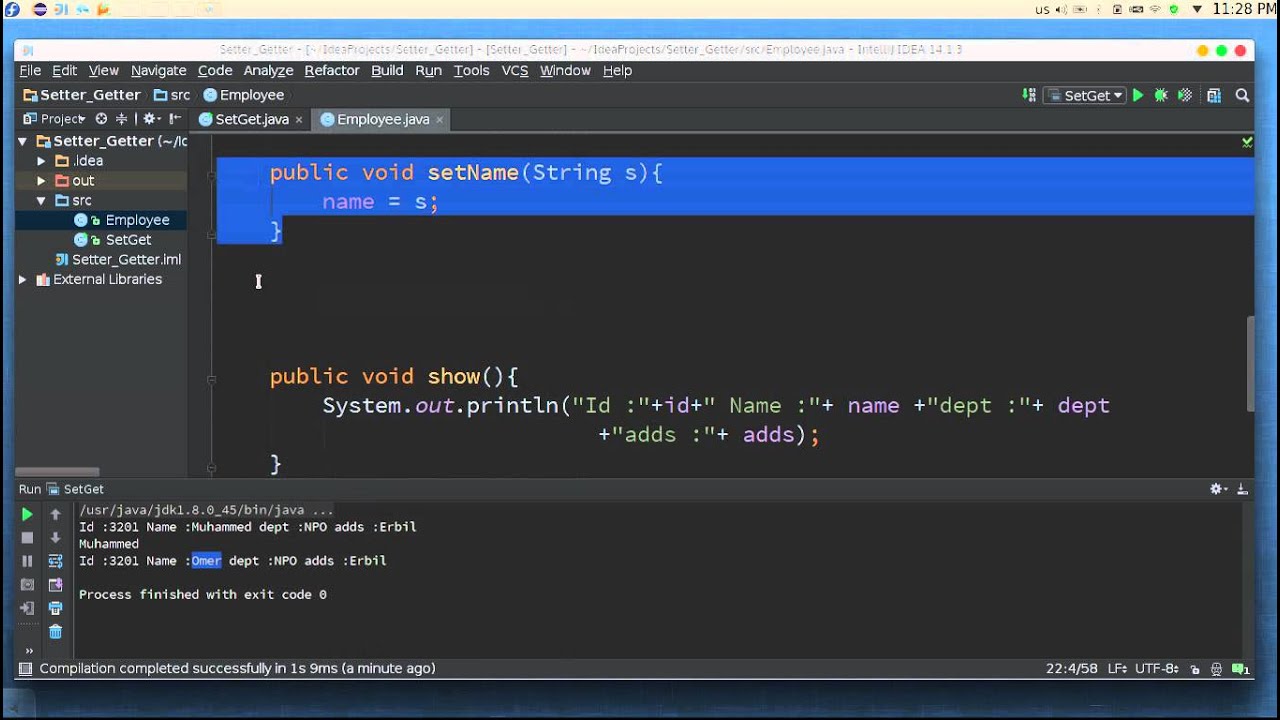
Task: Open the Project view selector dropdown
Action: [56, 119]
